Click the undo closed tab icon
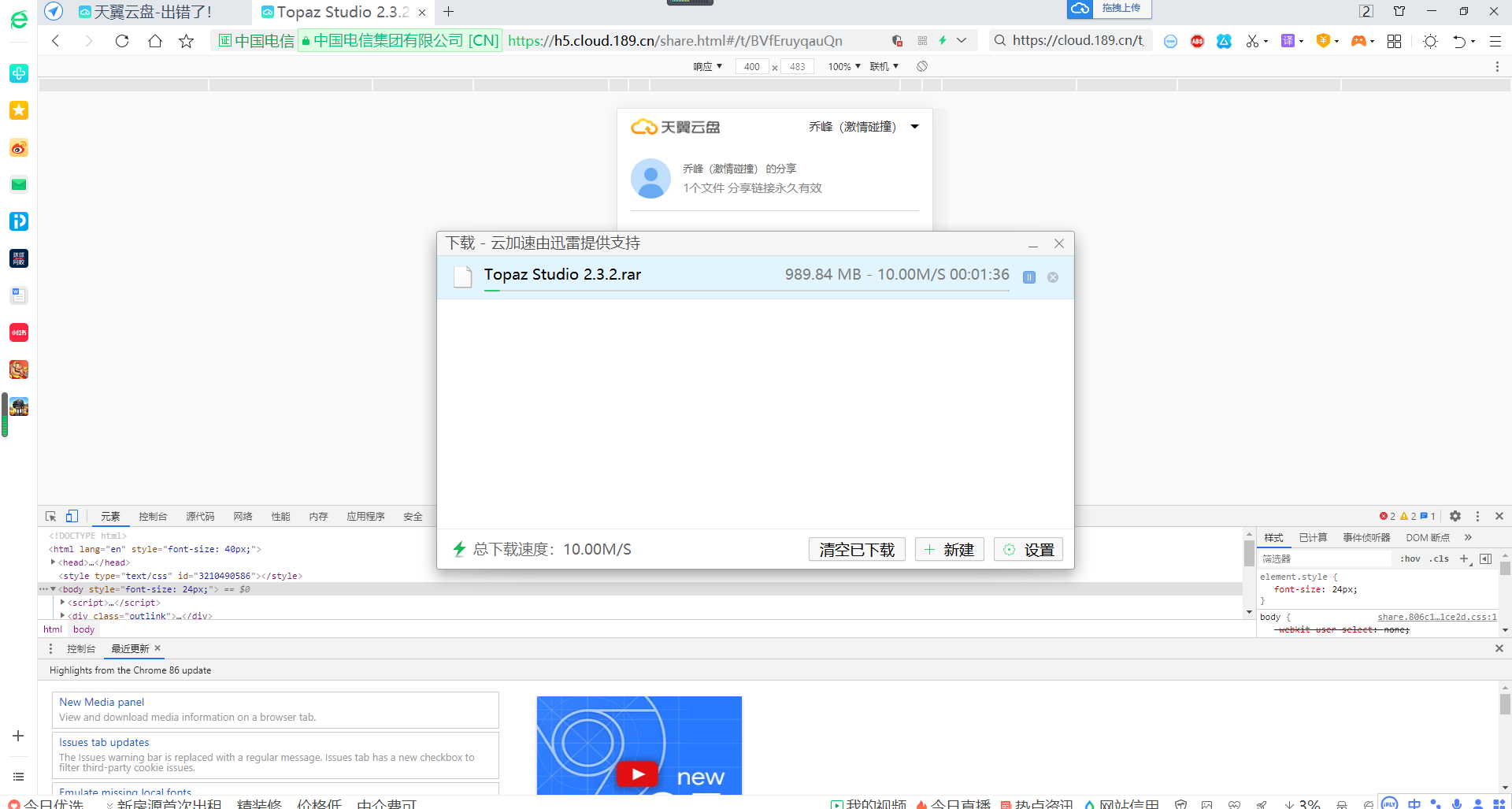This screenshot has height=809, width=1512. [1459, 41]
